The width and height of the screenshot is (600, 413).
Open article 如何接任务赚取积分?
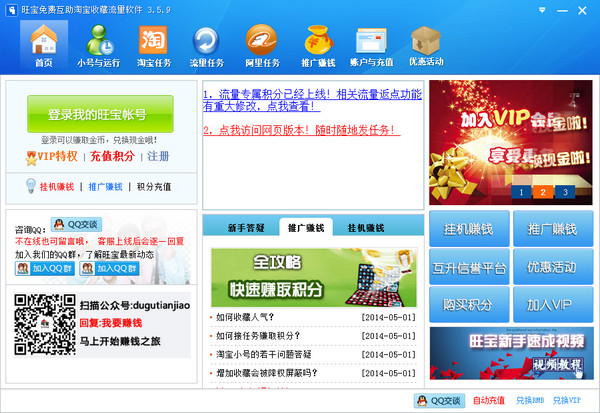(258, 336)
